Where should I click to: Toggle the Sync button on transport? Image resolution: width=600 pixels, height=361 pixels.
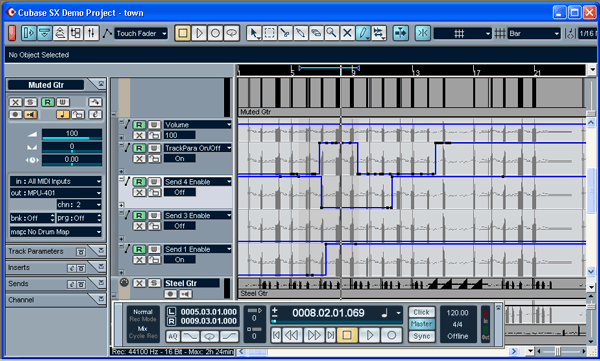point(421,336)
